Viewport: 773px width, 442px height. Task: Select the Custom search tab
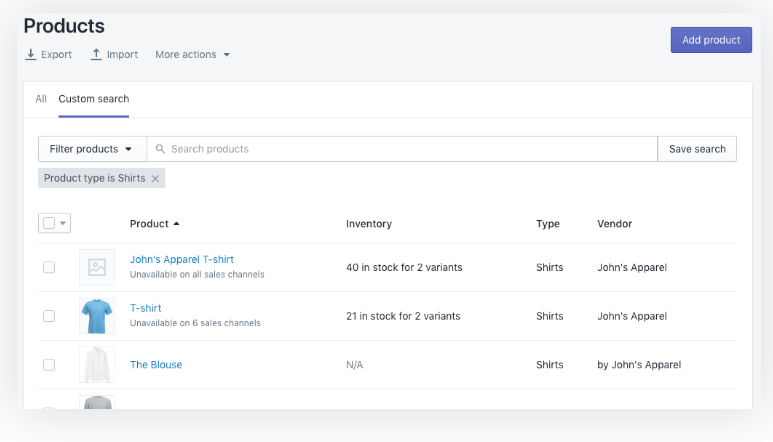pos(93,99)
